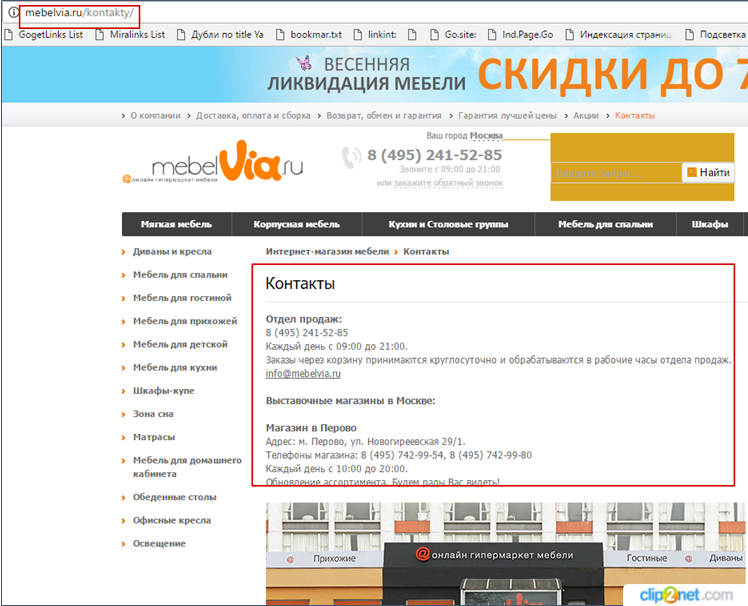
Task: Click the mebelvia.ru/kontakty/ address bar URL
Action: (x=79, y=13)
